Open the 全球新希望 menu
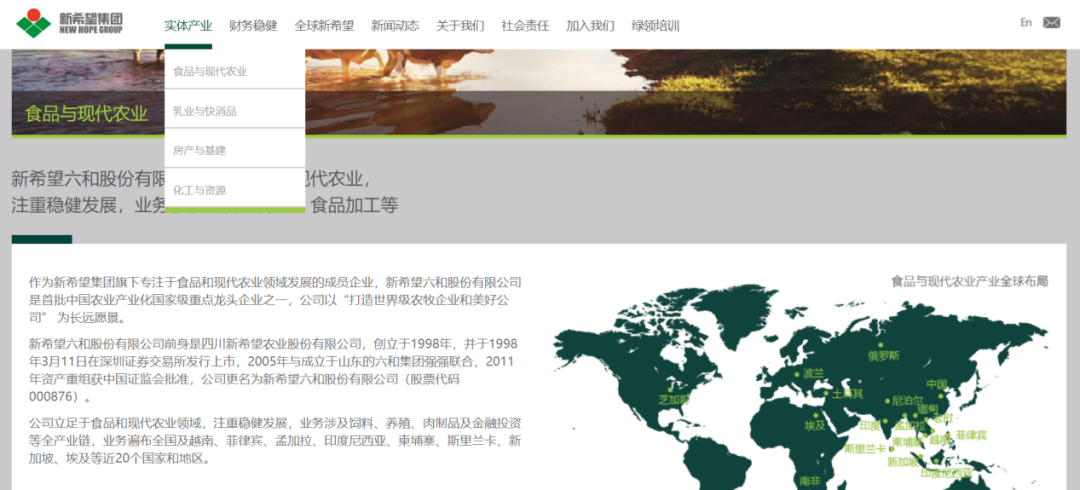The width and height of the screenshot is (1080, 490). click(324, 26)
